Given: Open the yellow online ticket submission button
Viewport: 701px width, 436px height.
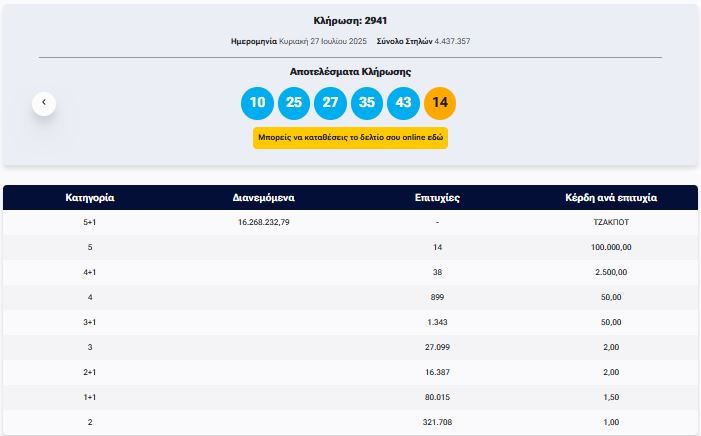Looking at the screenshot, I should click(350, 138).
